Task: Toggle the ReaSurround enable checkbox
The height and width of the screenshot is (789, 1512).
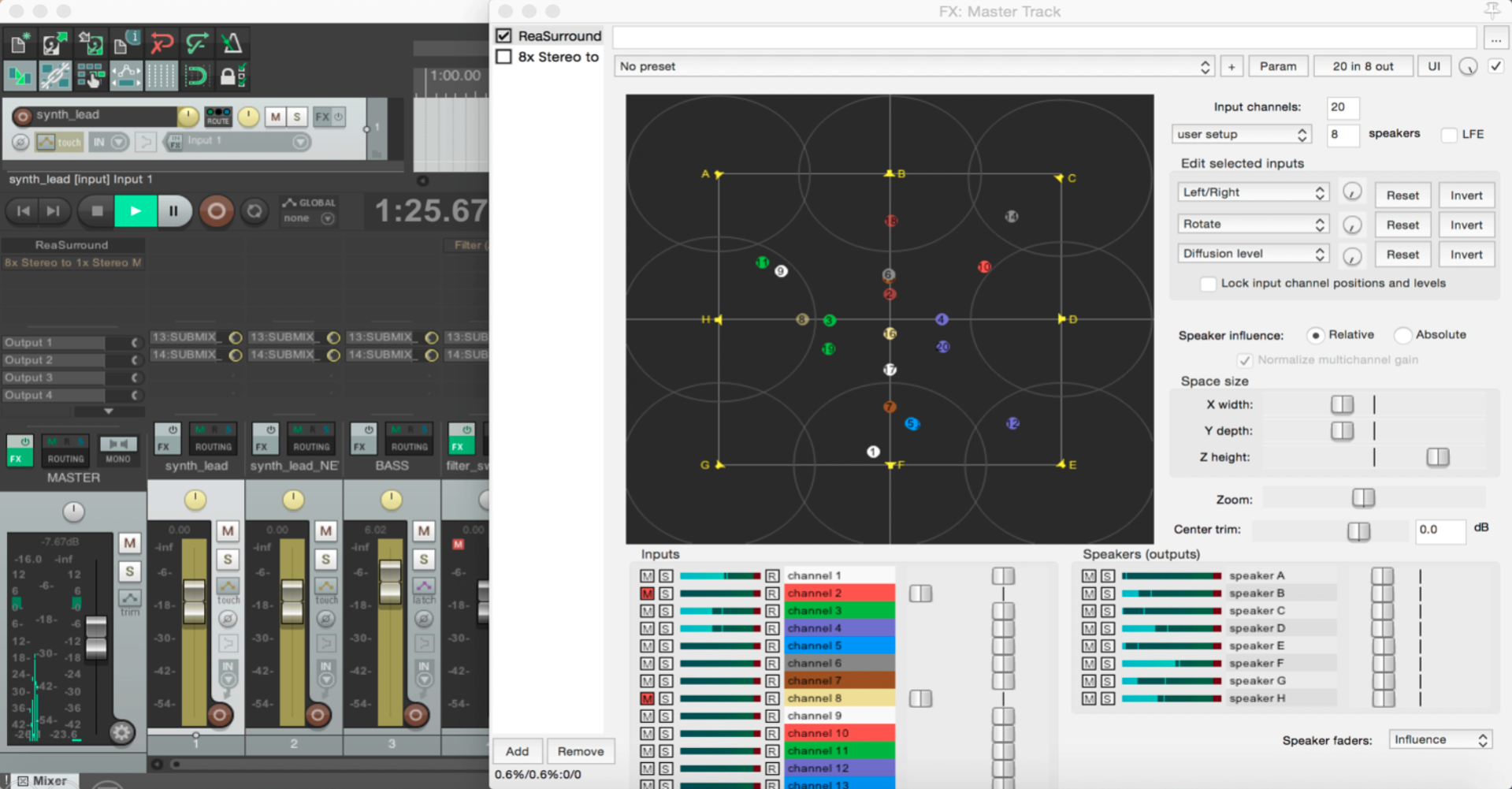Action: coord(504,35)
